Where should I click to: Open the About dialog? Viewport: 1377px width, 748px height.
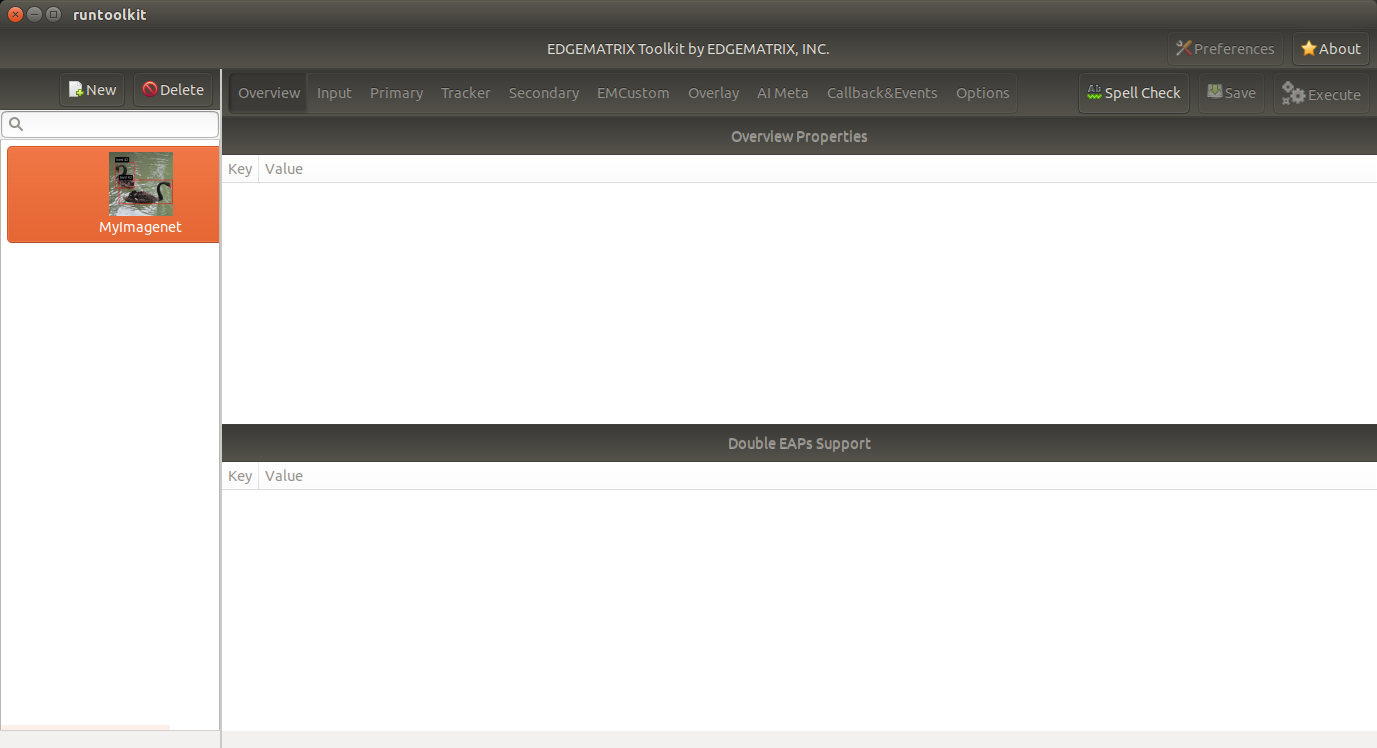(x=1331, y=49)
